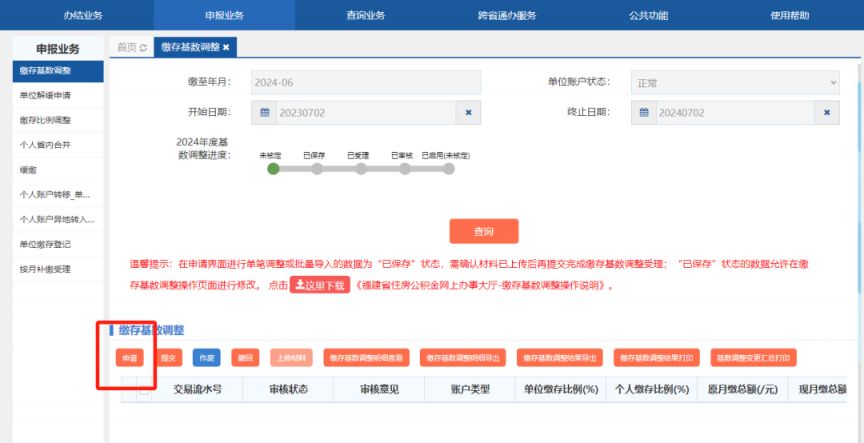Click the 缴至年月 input field

point(364,83)
